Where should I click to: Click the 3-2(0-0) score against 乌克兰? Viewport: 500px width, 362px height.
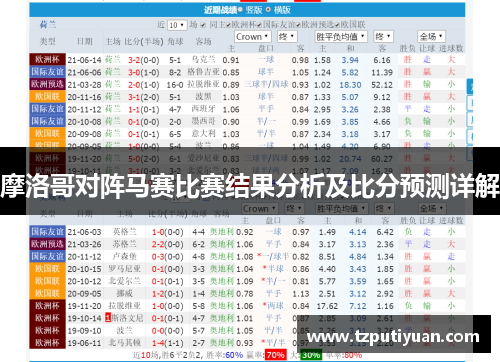coord(144,60)
